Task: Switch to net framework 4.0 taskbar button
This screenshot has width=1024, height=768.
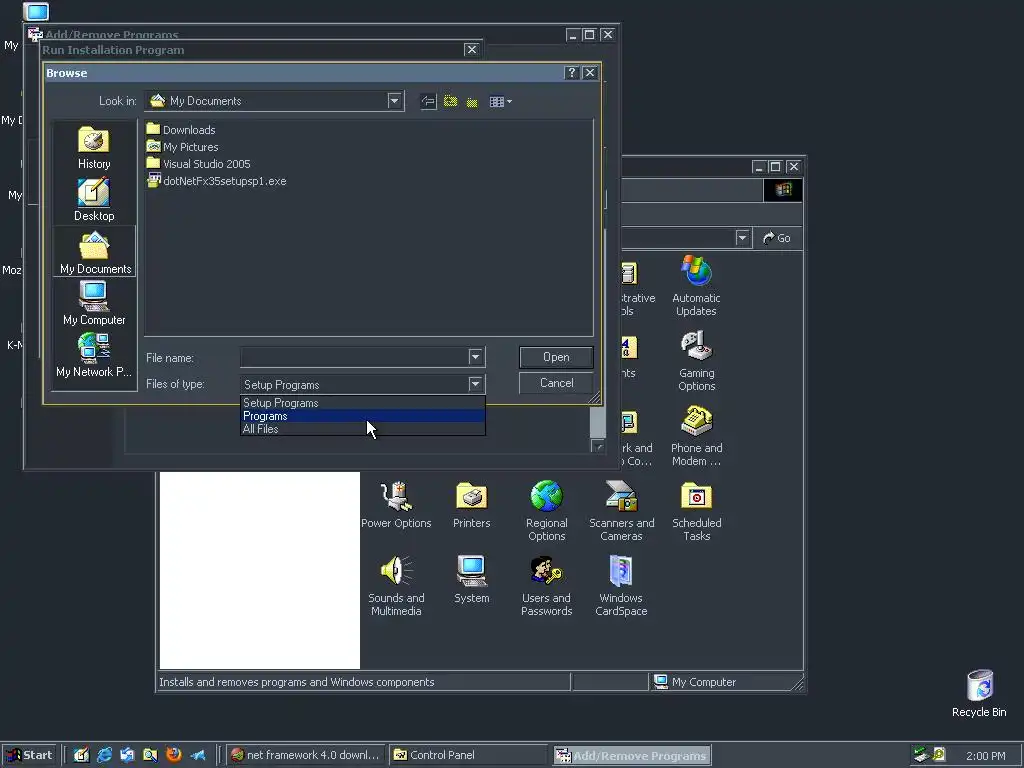Action: point(306,755)
